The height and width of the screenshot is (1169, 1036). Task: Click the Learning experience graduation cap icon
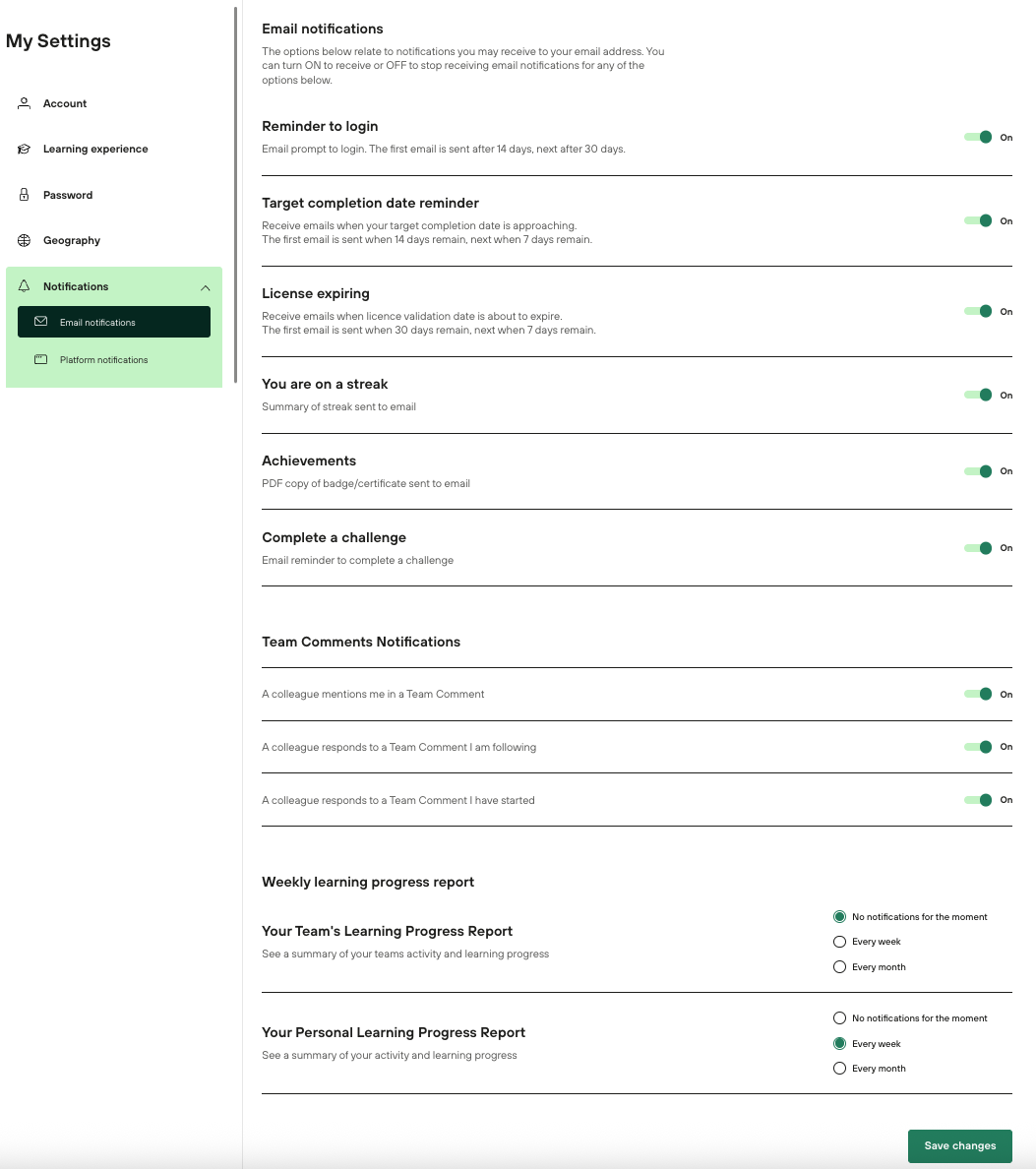pyautogui.click(x=25, y=150)
